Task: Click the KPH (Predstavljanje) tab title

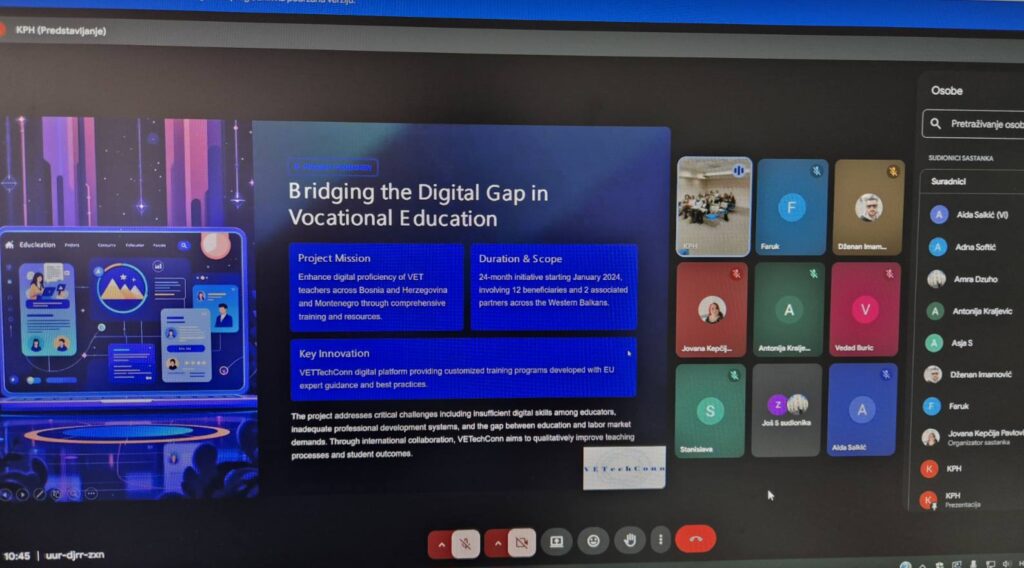Action: point(61,30)
